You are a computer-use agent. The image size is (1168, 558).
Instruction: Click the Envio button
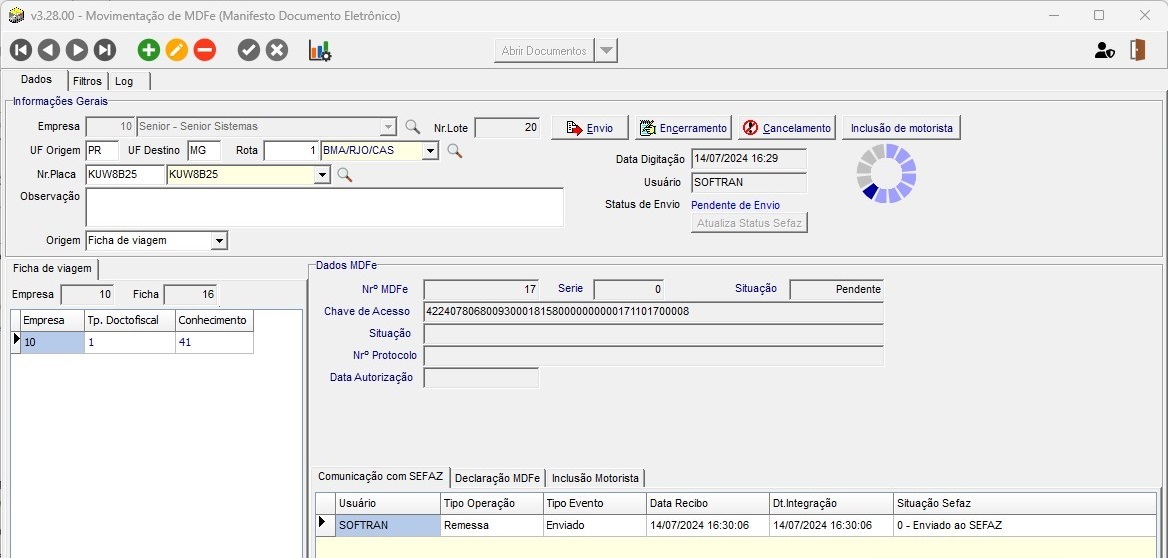pyautogui.click(x=589, y=128)
